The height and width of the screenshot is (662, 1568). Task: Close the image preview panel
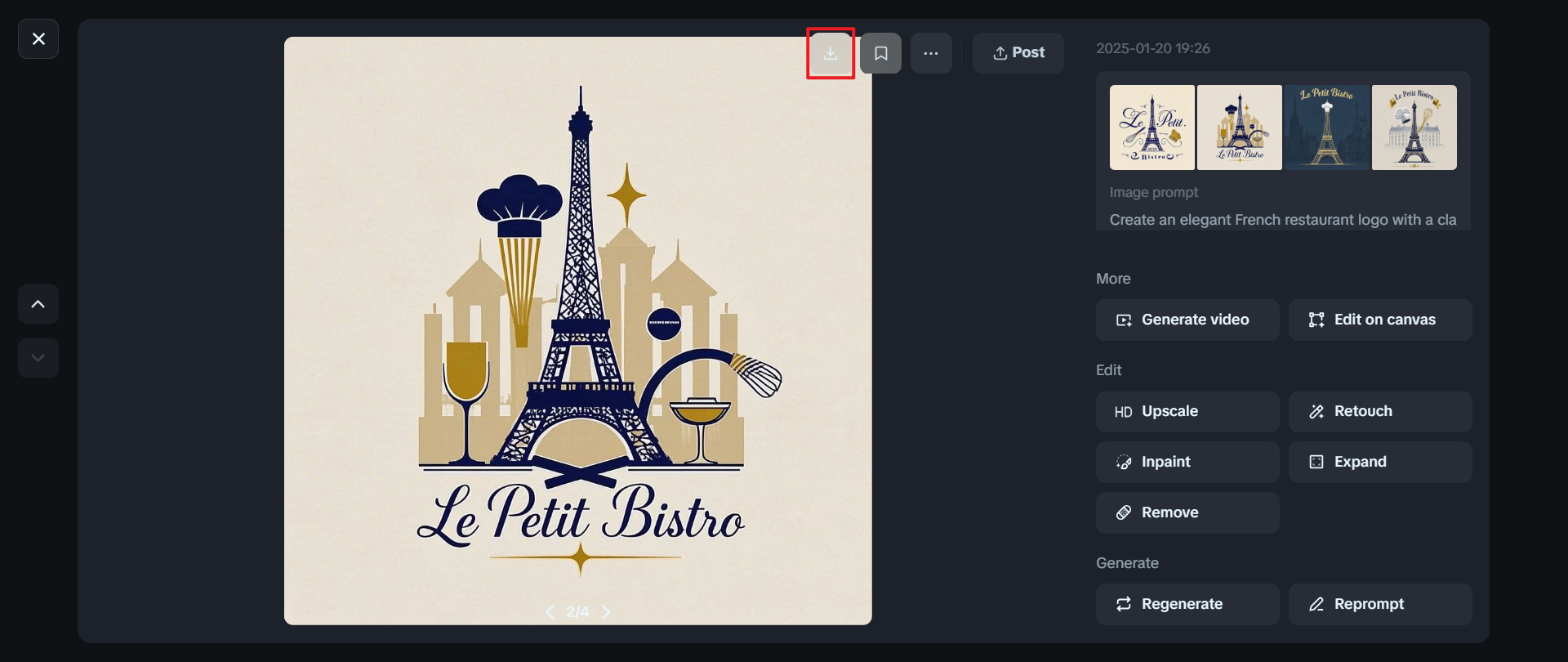click(38, 39)
